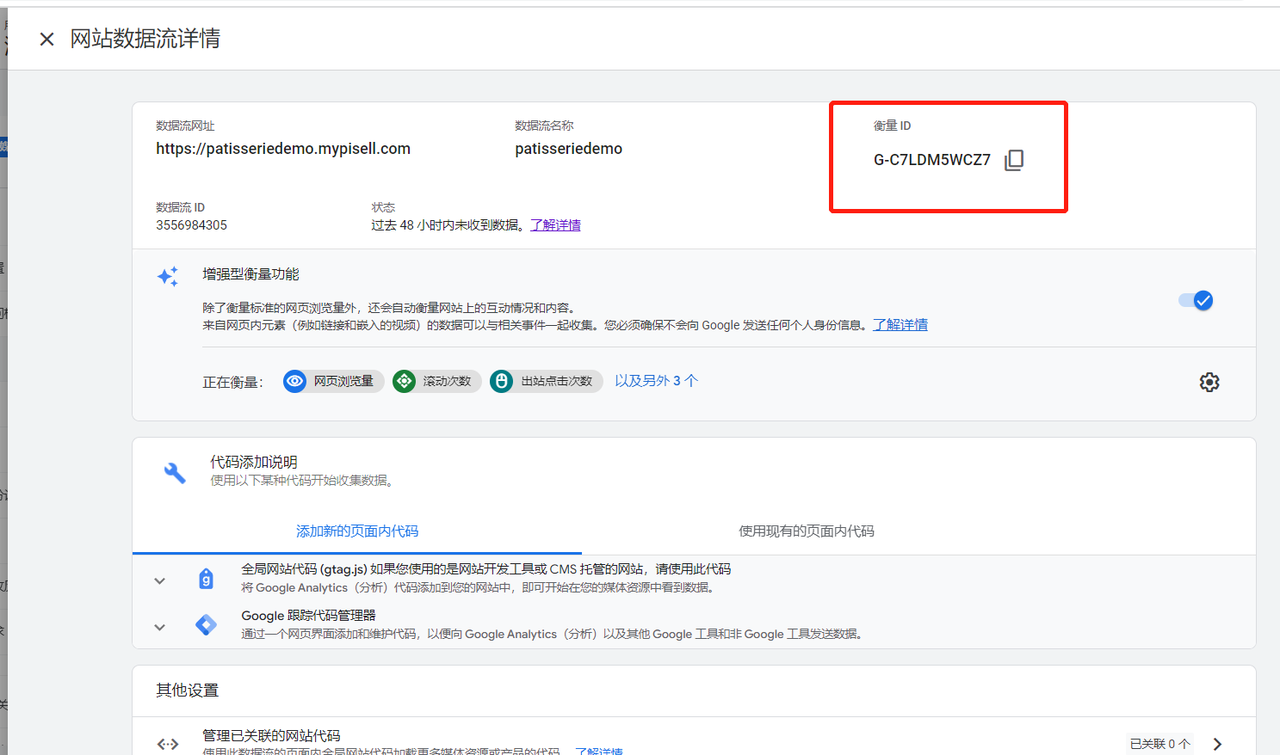Open 了解详情 link beside the status message
1280x755 pixels.
point(555,225)
